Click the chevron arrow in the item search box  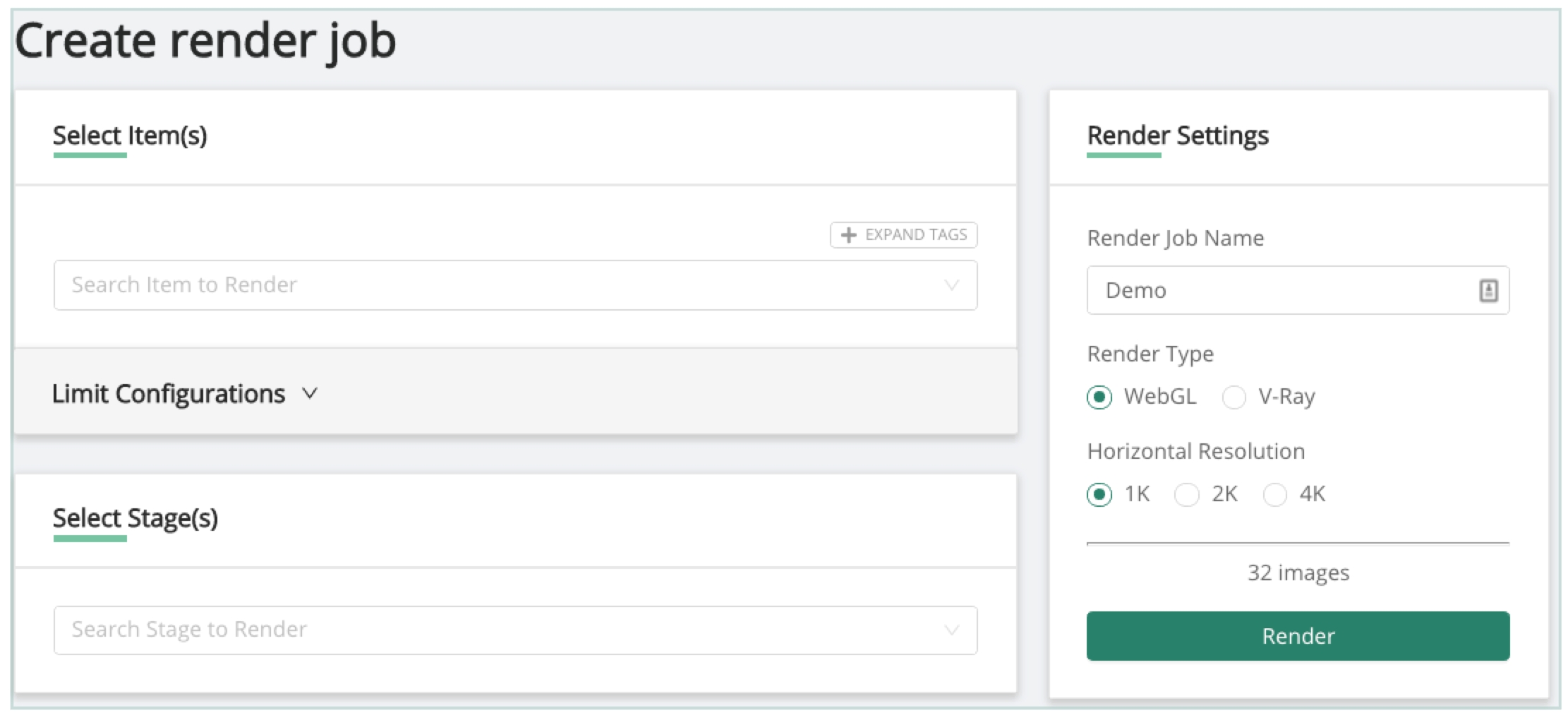coord(951,285)
